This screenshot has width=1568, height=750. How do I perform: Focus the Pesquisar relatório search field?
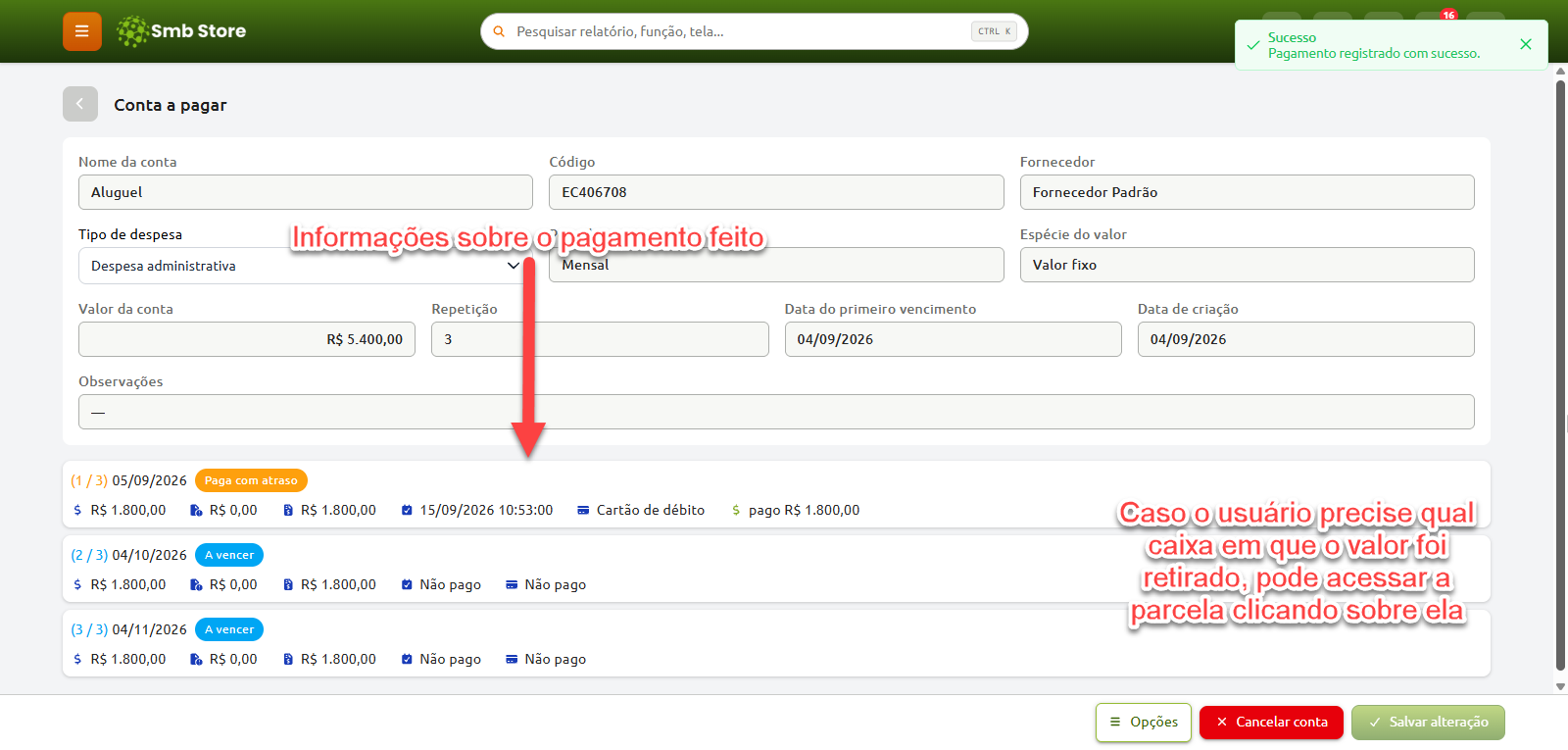pos(755,31)
